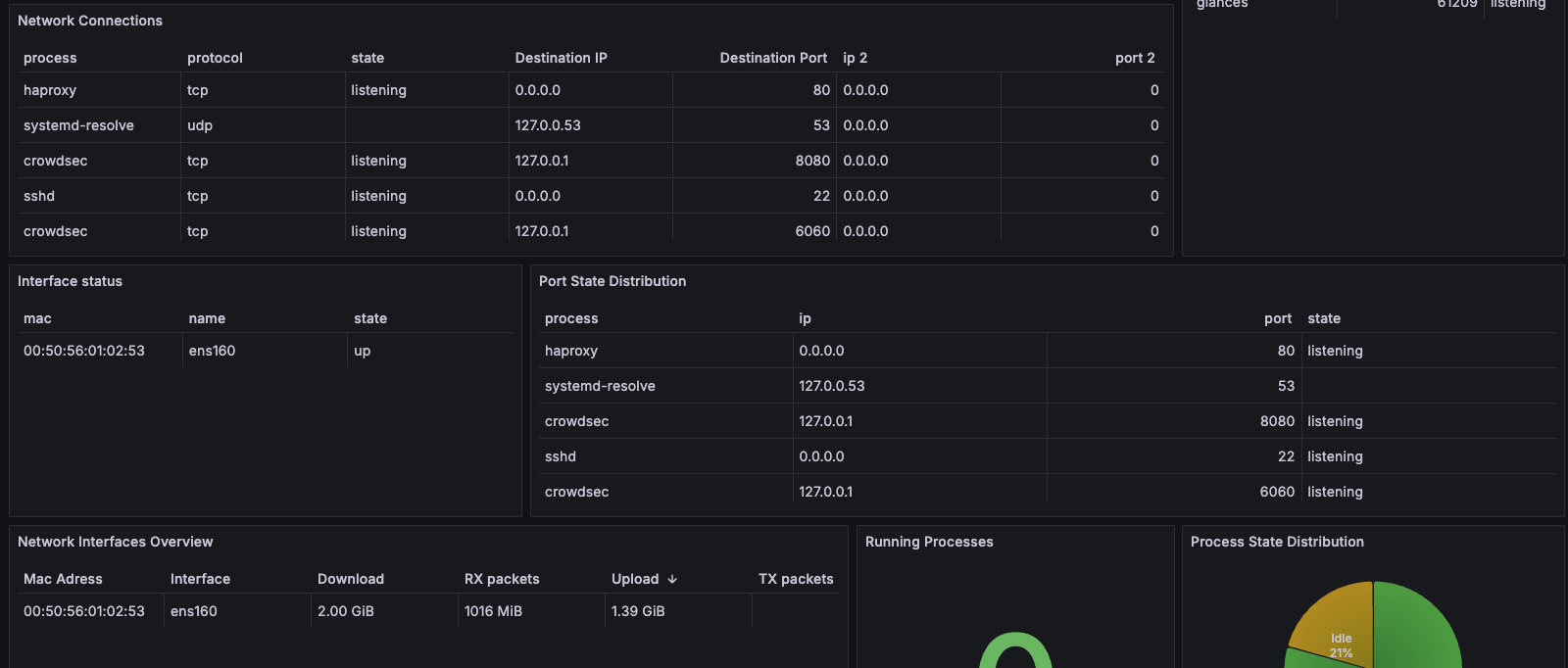This screenshot has height=668, width=1568.
Task: Click Destination Port 22 in Network Connections
Action: [821, 196]
